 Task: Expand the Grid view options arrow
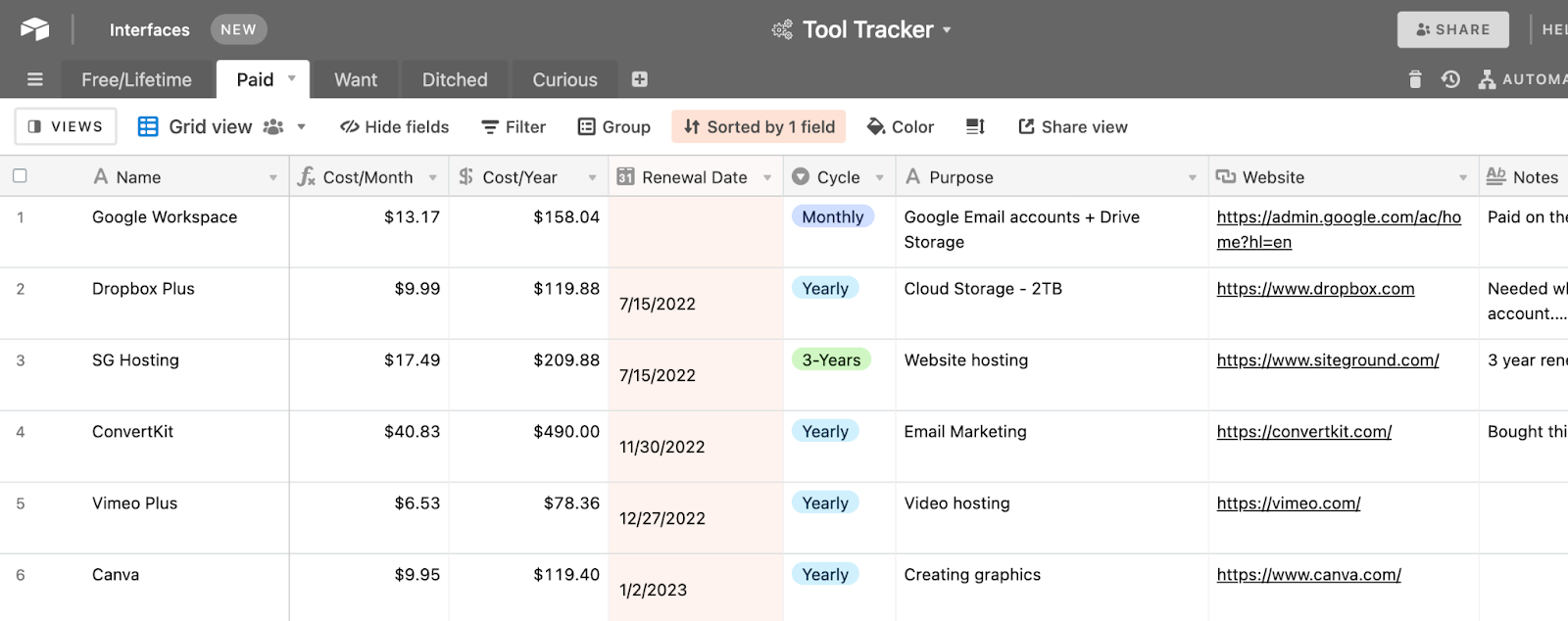301,126
